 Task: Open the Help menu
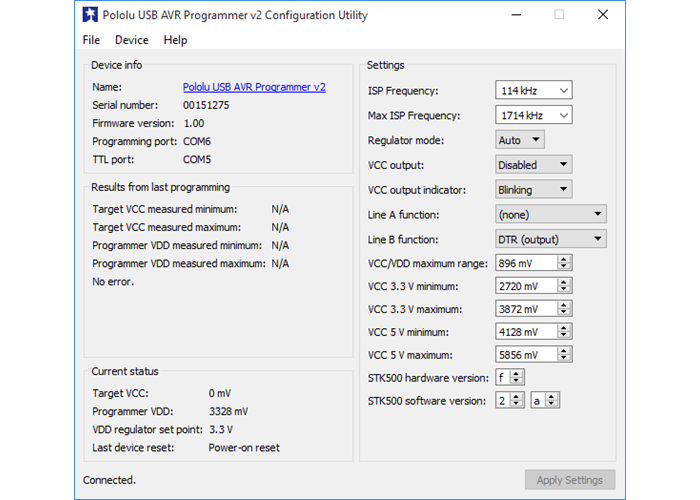tap(175, 40)
